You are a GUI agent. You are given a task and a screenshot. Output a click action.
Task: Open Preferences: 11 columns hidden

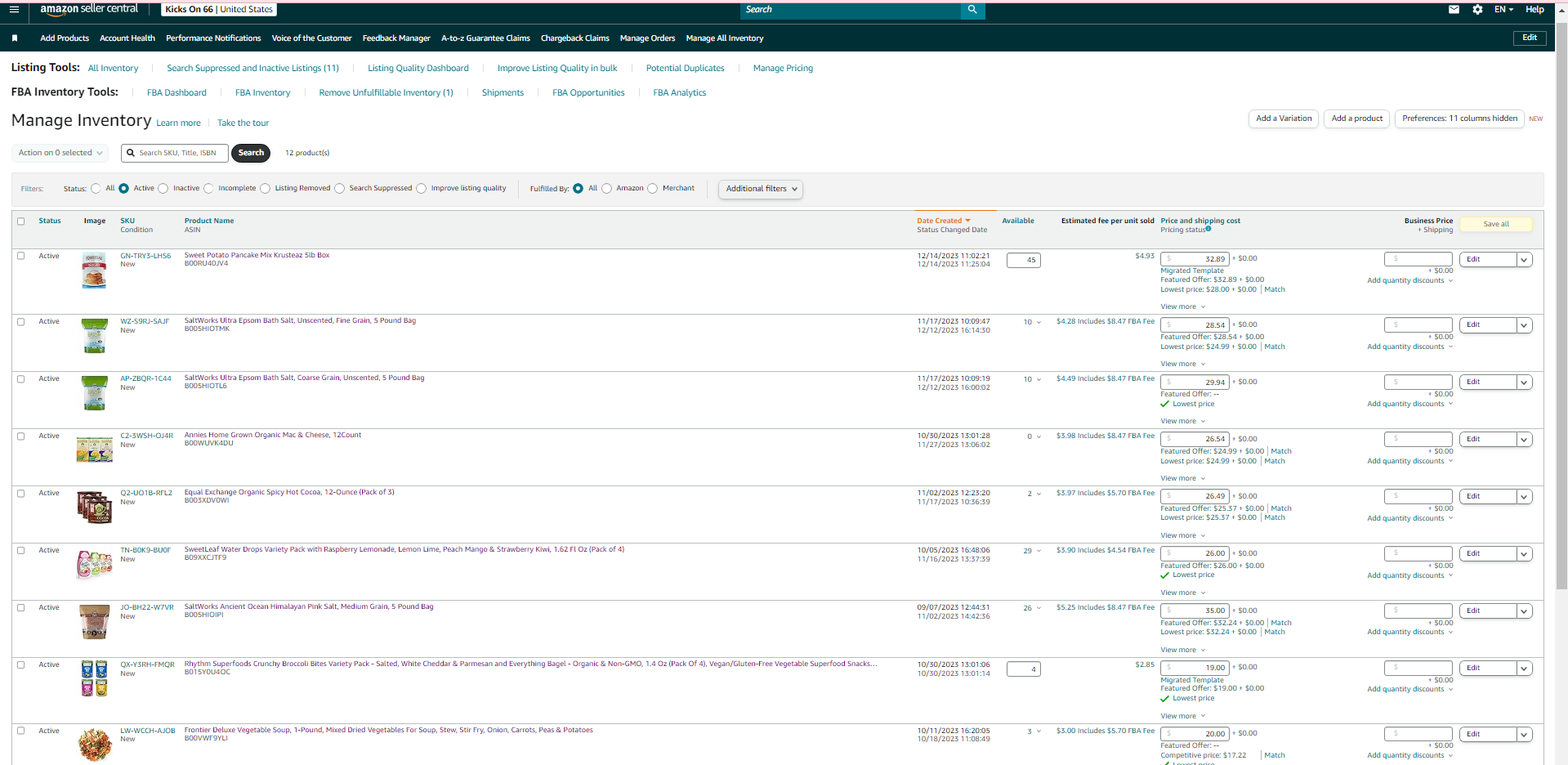pos(1459,119)
